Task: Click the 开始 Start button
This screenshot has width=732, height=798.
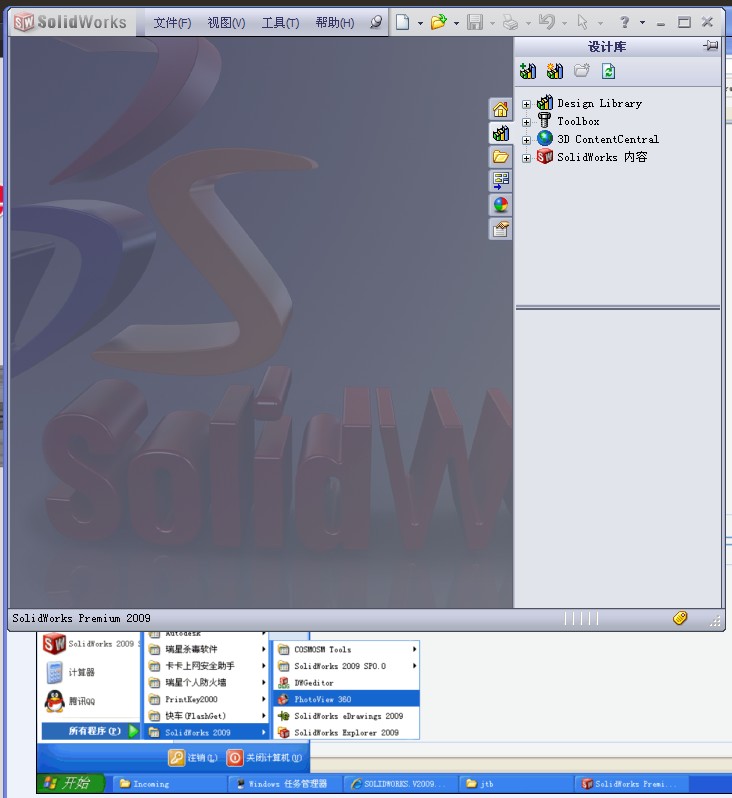Action: (x=71, y=783)
